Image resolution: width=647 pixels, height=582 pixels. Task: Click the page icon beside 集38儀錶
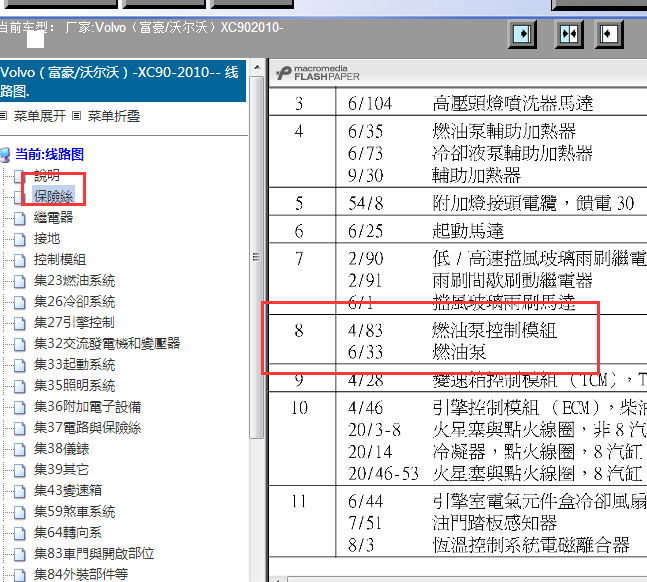(x=19, y=450)
